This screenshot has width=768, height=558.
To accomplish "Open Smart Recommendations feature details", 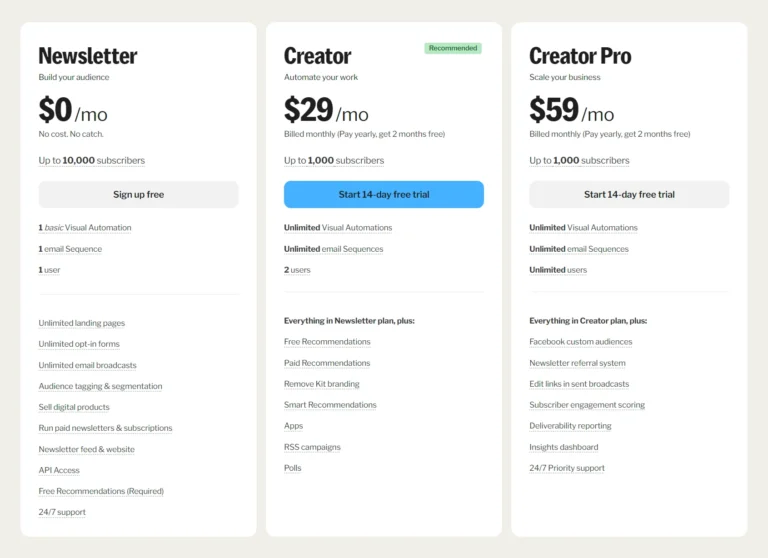I will point(330,405).
